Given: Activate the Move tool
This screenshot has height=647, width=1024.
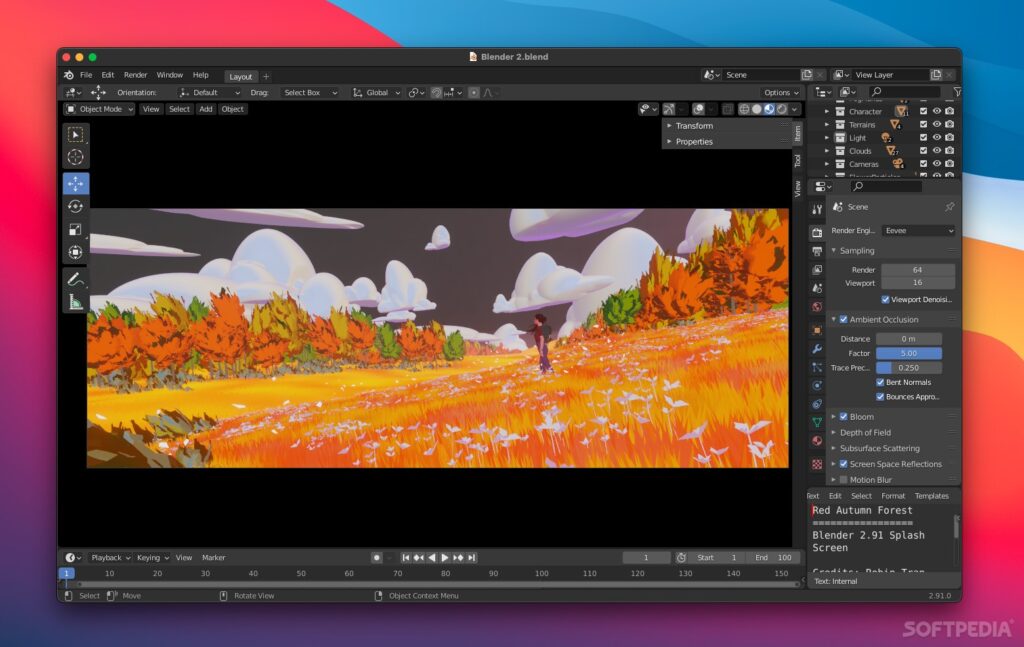Looking at the screenshot, I should click(76, 183).
